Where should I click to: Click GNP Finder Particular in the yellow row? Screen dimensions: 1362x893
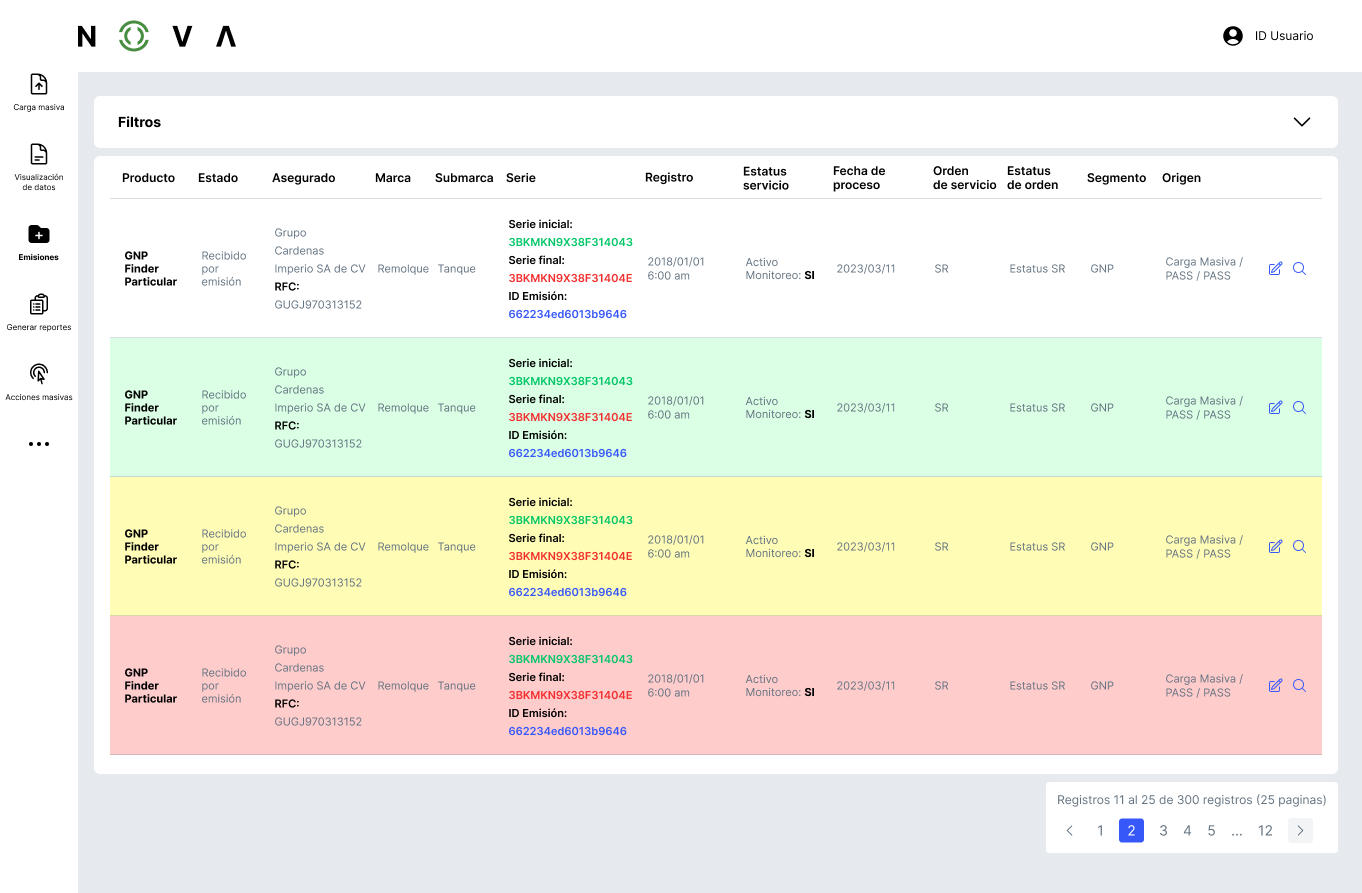coord(151,547)
